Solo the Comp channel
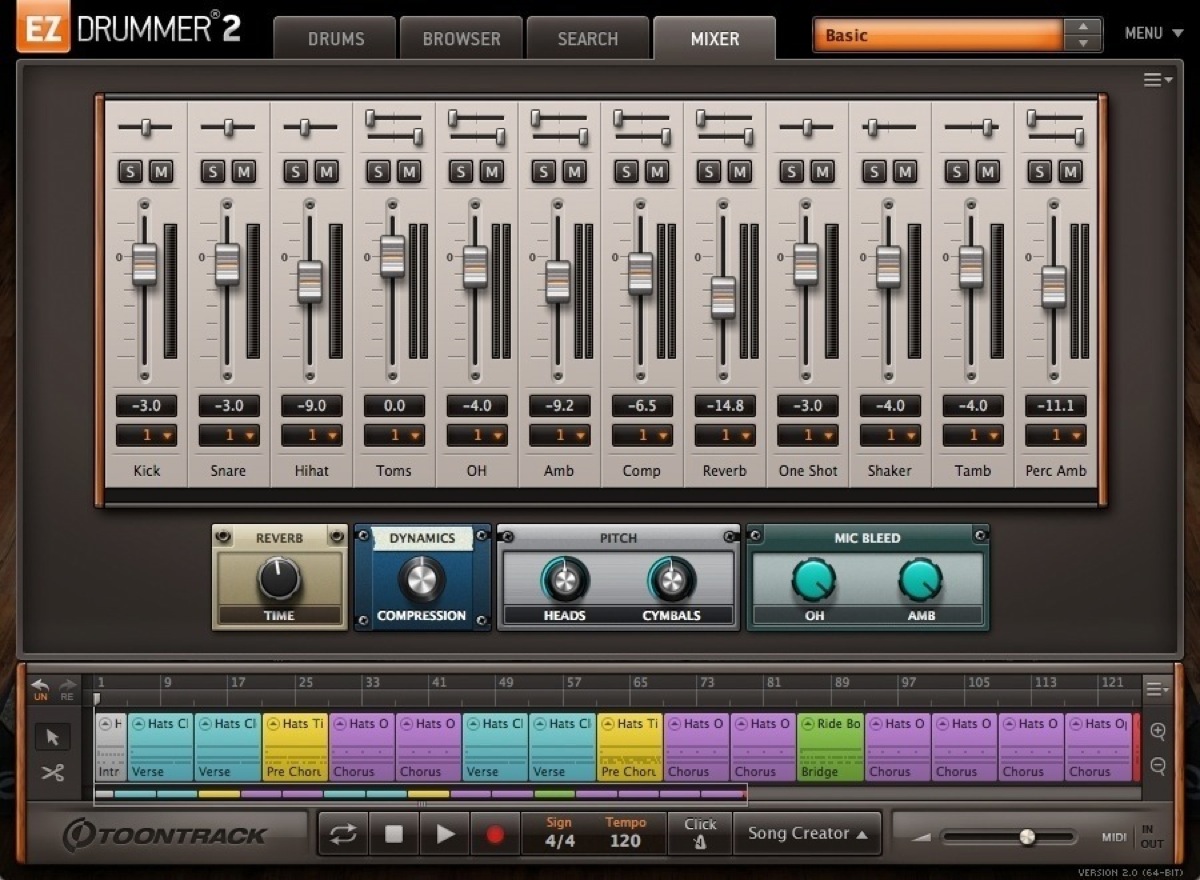 [x=626, y=172]
